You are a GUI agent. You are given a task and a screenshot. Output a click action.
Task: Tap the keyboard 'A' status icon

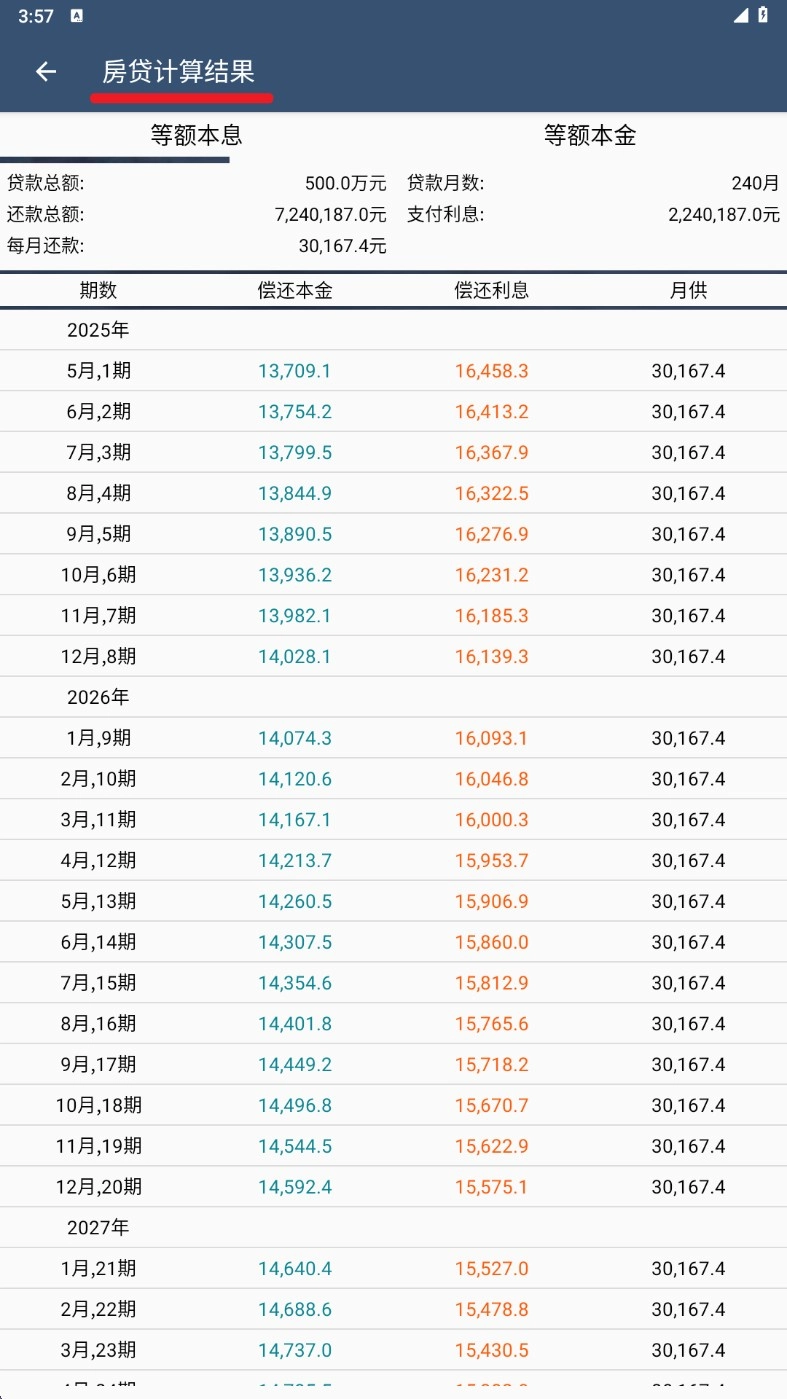[x=77, y=15]
